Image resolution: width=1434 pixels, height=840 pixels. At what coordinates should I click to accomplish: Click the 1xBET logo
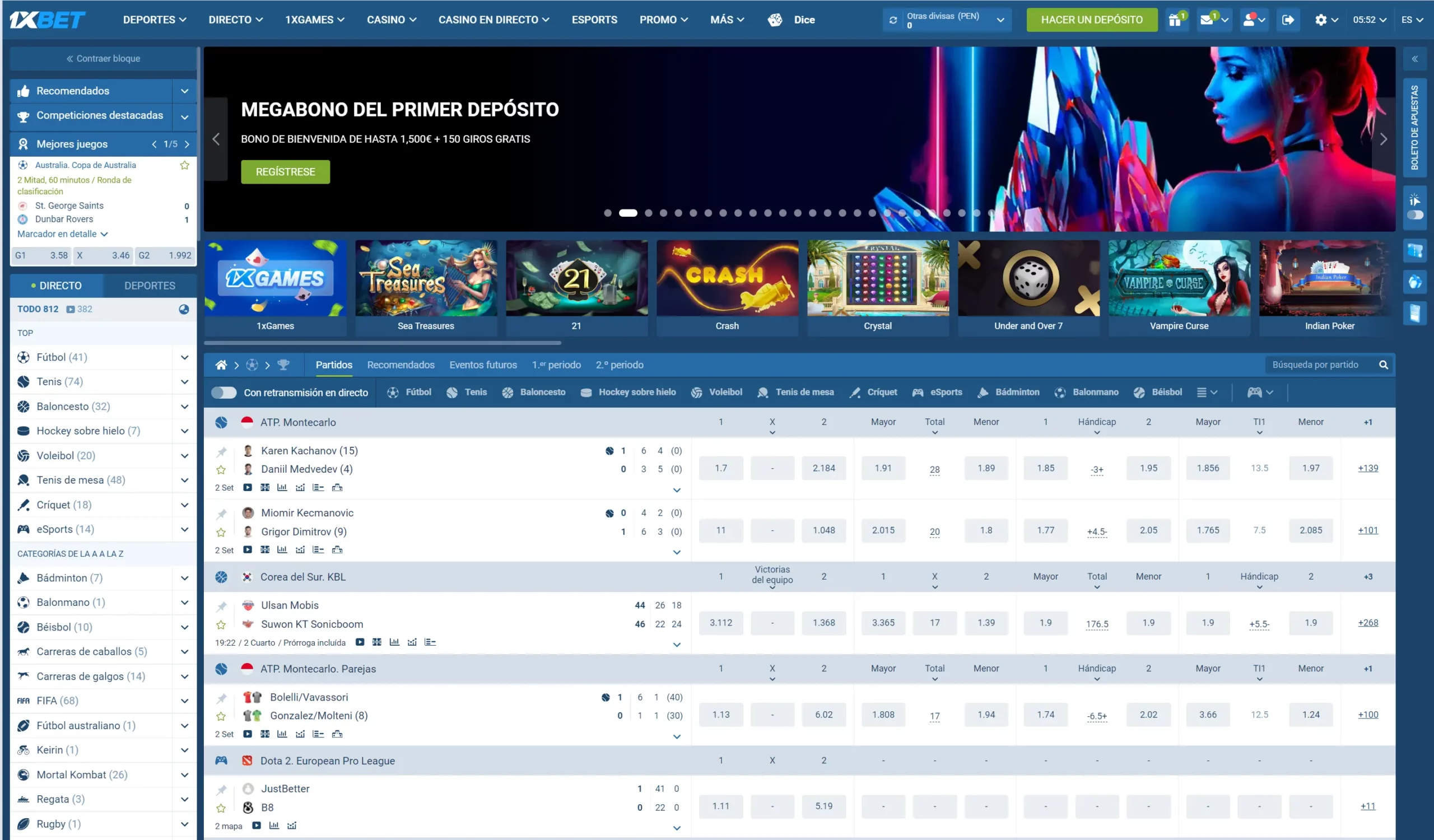pos(47,20)
